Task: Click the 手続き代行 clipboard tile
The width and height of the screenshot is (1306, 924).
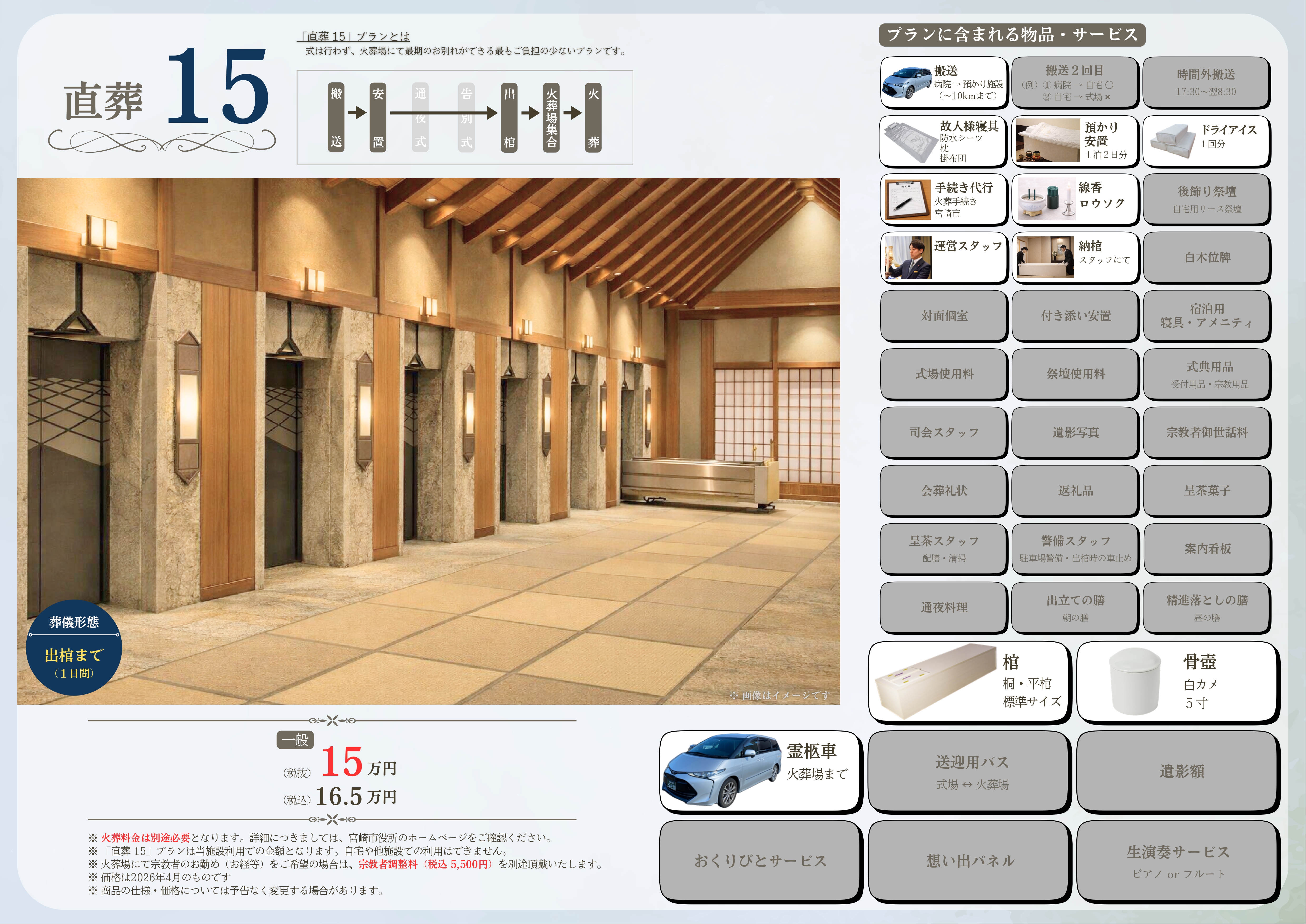Action: pos(943,199)
